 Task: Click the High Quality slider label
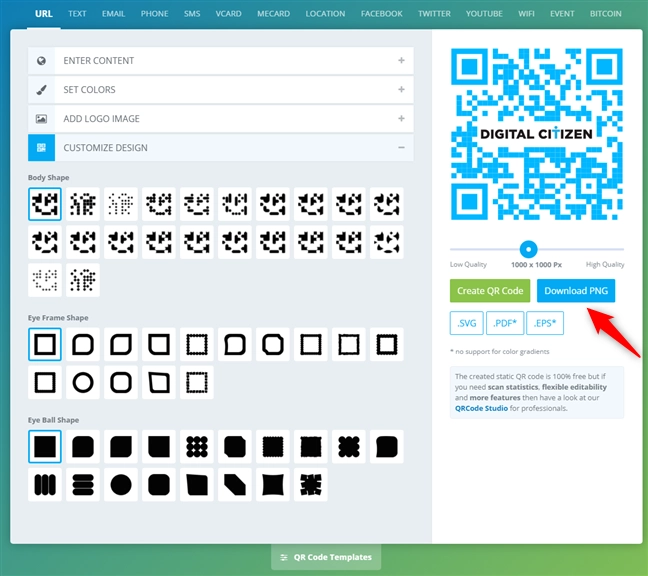point(605,264)
